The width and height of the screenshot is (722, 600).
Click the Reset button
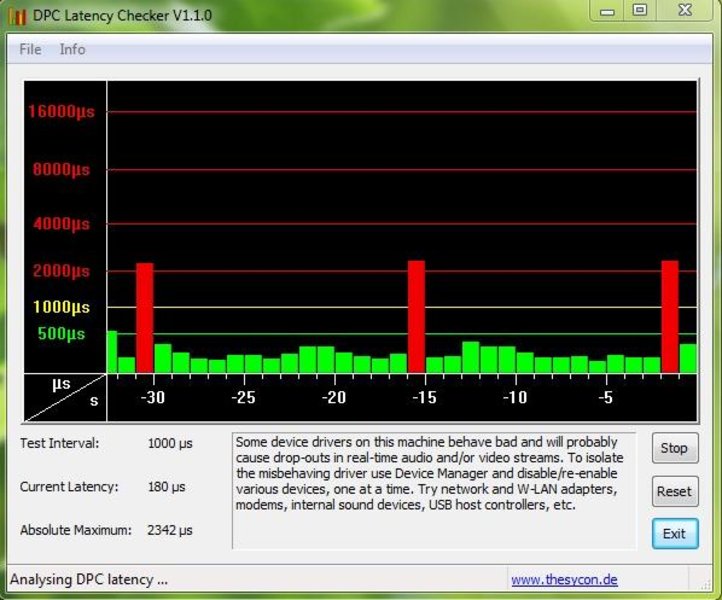675,491
